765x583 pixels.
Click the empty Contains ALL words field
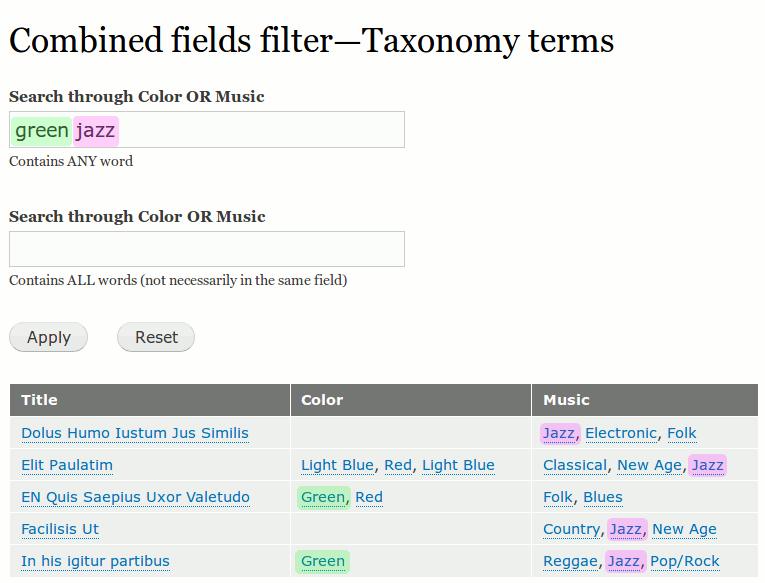coord(207,249)
